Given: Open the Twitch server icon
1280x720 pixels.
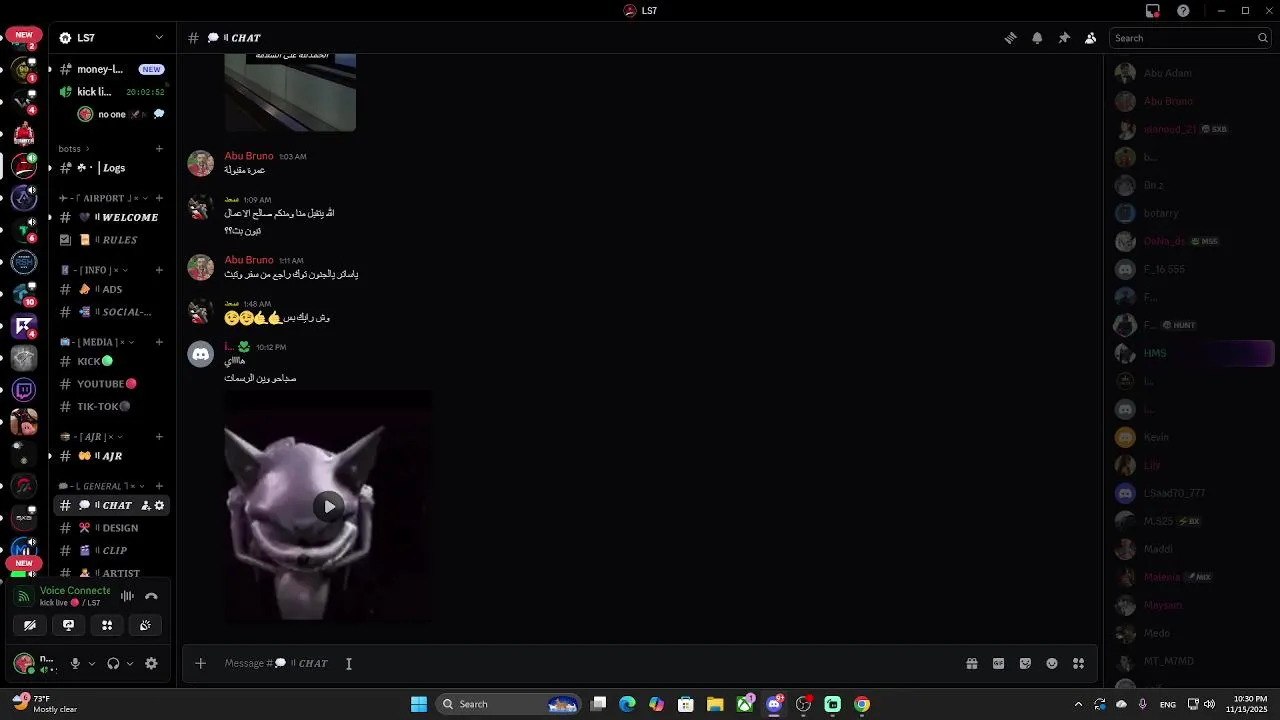Looking at the screenshot, I should [25, 390].
